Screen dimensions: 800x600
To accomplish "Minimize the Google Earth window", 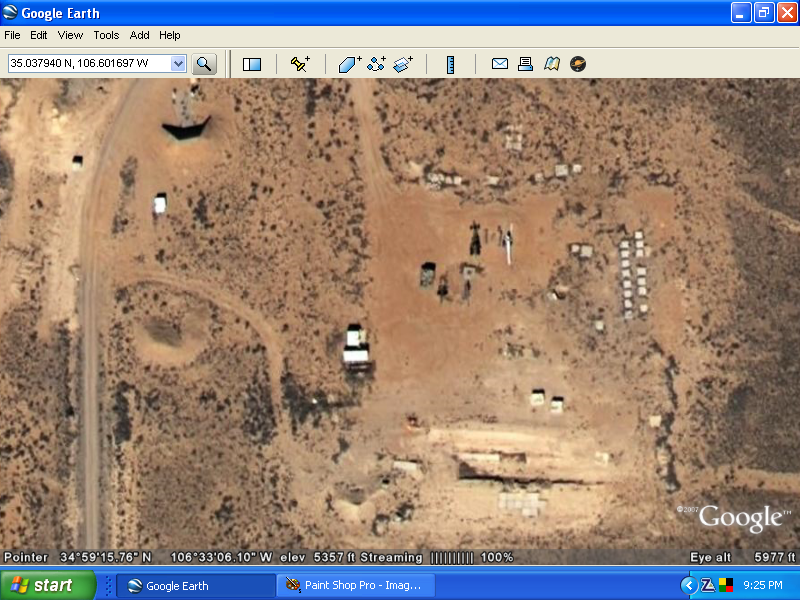I will [x=740, y=13].
